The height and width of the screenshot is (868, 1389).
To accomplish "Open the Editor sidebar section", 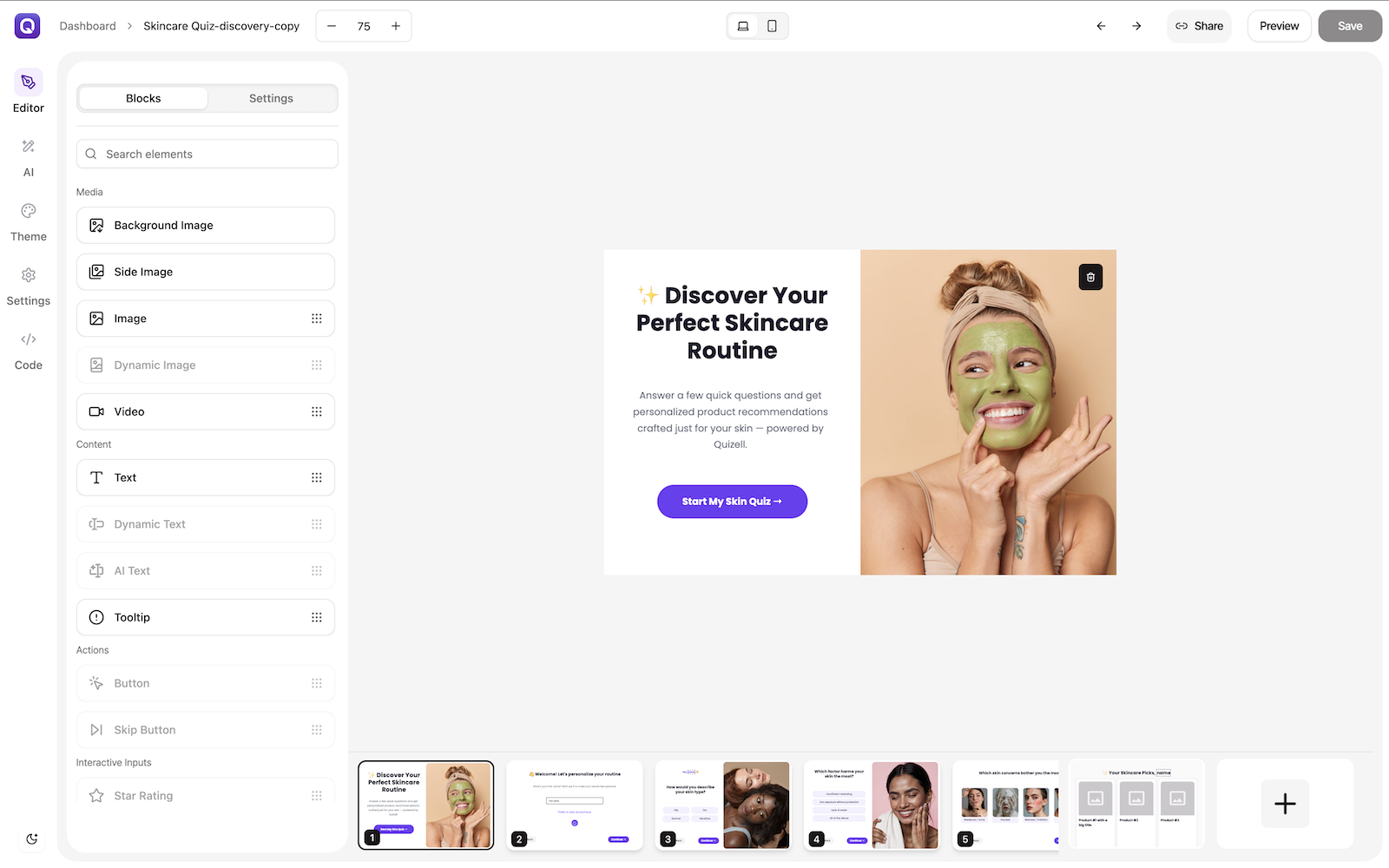I will tap(29, 91).
